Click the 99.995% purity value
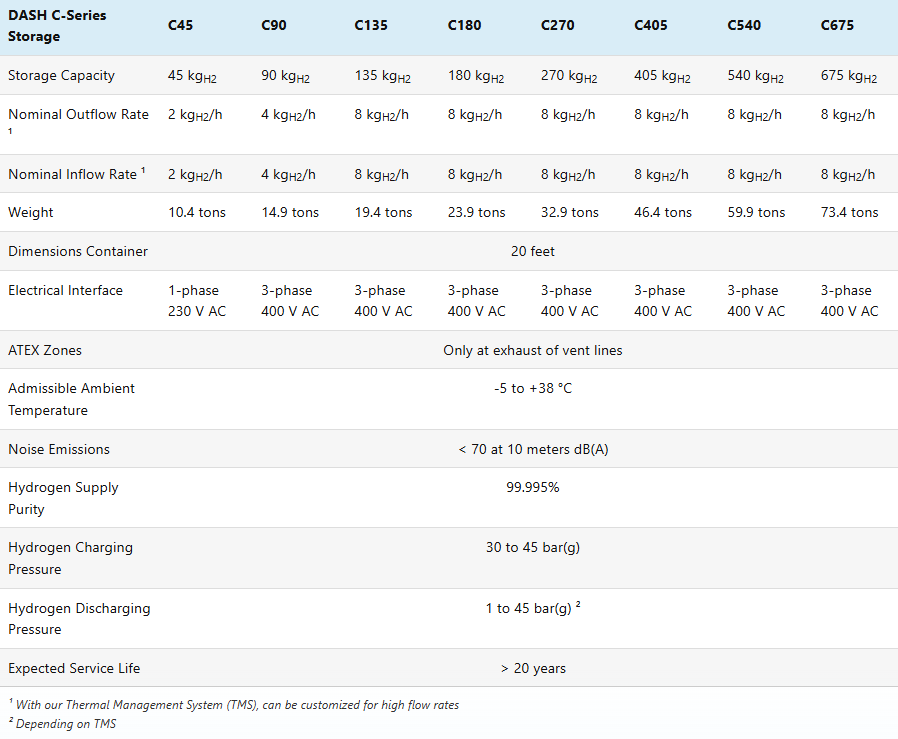Screen dimensions: 898x739 pos(533,488)
